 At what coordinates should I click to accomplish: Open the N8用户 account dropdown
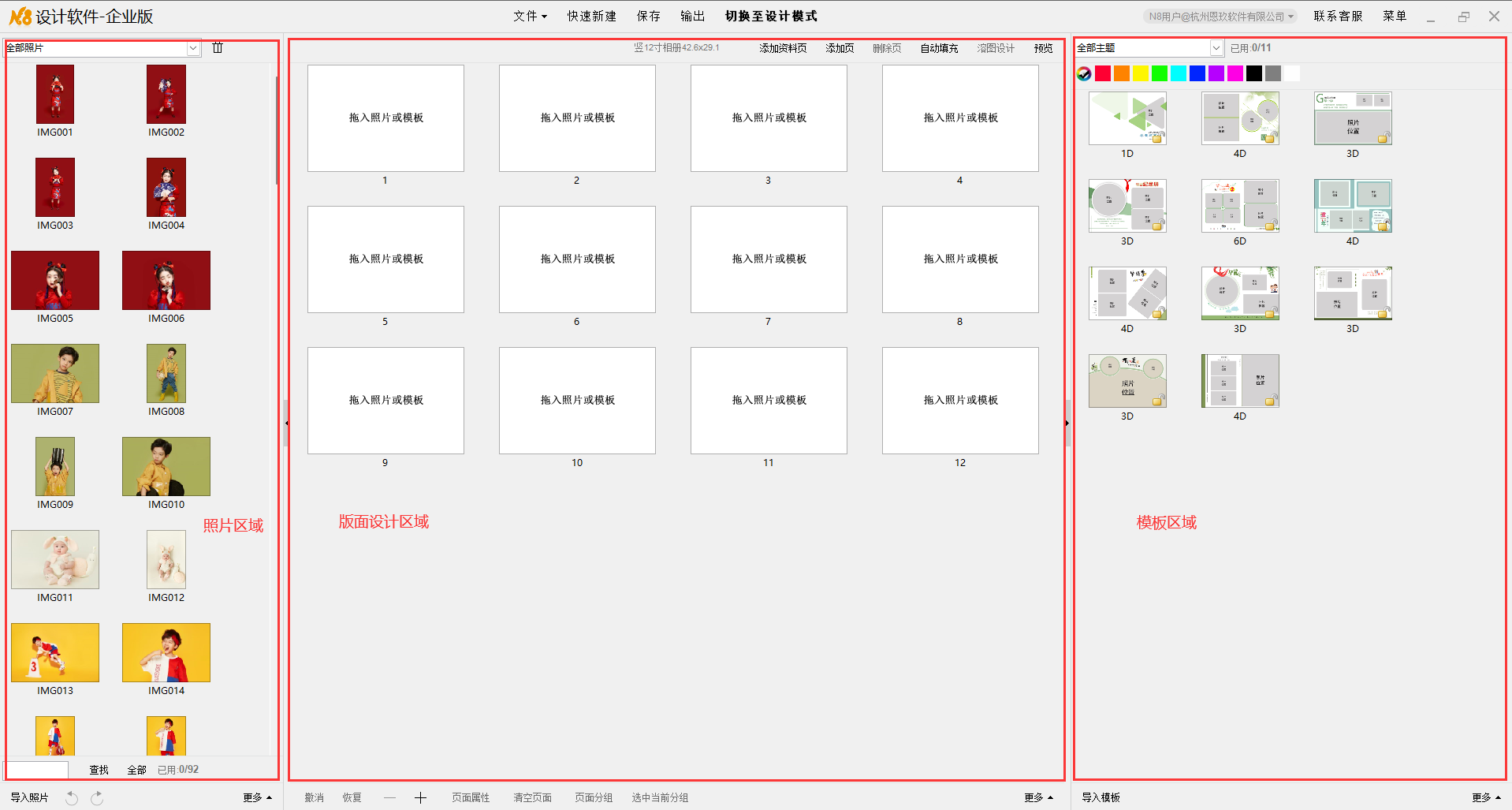(1220, 16)
